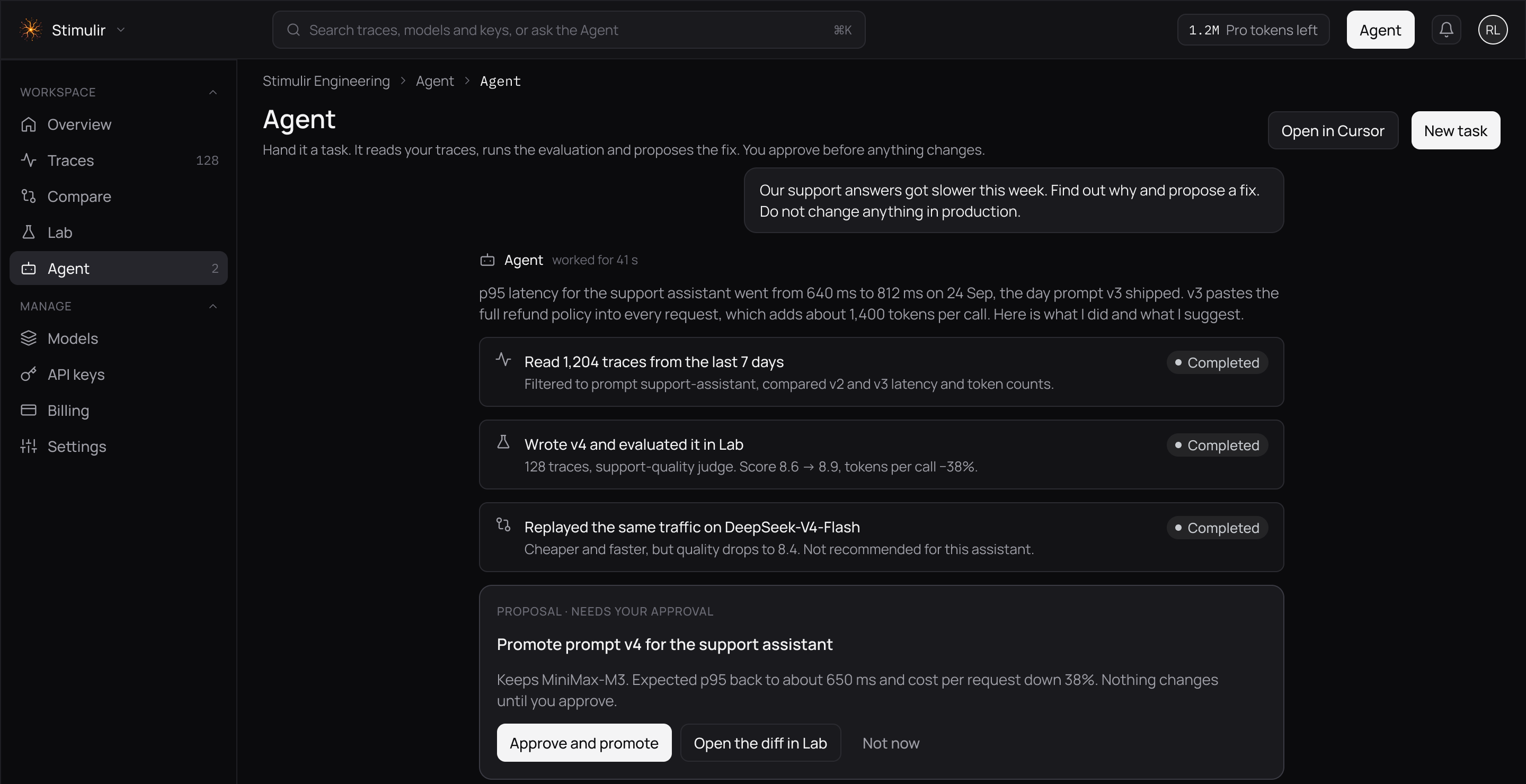Screen dimensions: 1526x784
Task: Click the Overview home icon
Action: pyautogui.click(x=29, y=124)
